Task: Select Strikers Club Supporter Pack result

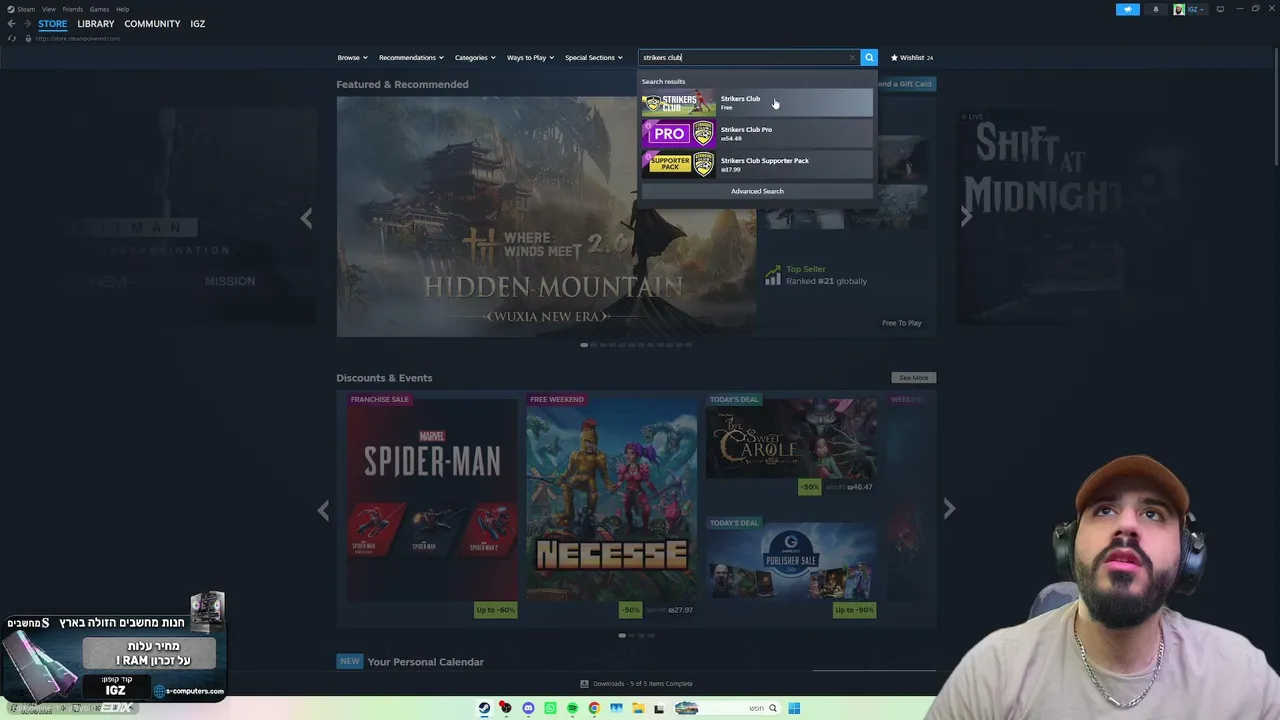Action: coord(757,165)
